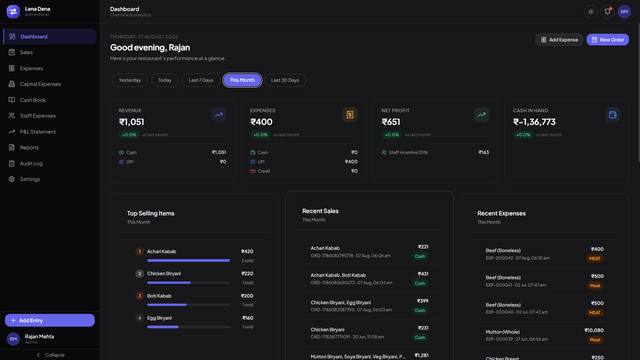This screenshot has height=360, width=640.
Task: Open the Sales section
Action: pos(50,52)
